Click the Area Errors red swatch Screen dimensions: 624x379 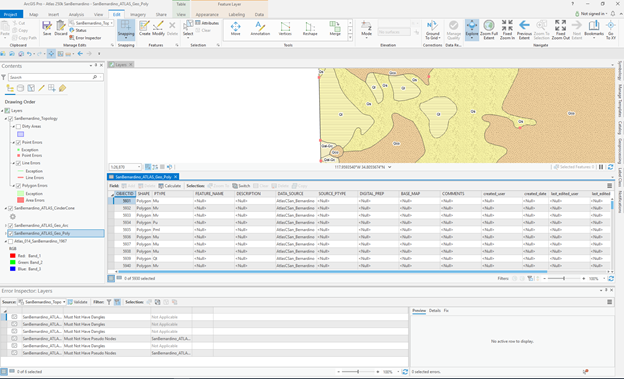20,200
